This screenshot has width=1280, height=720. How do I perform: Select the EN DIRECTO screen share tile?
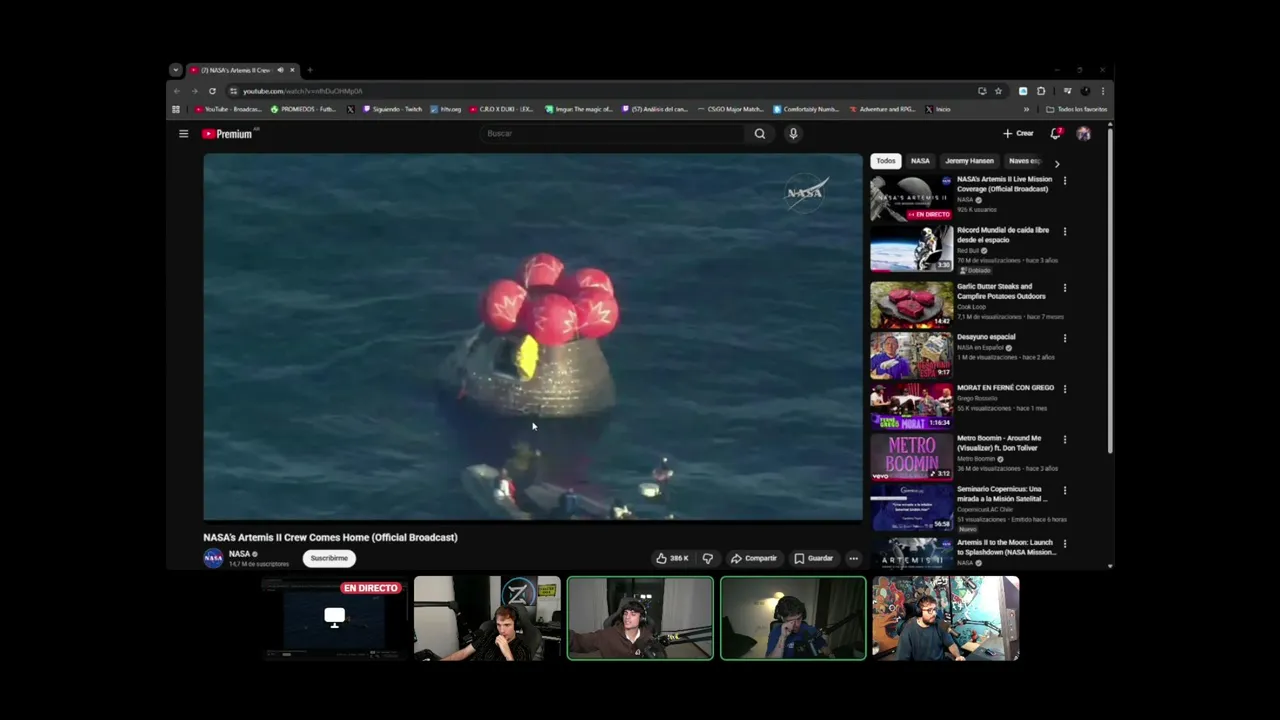point(334,618)
